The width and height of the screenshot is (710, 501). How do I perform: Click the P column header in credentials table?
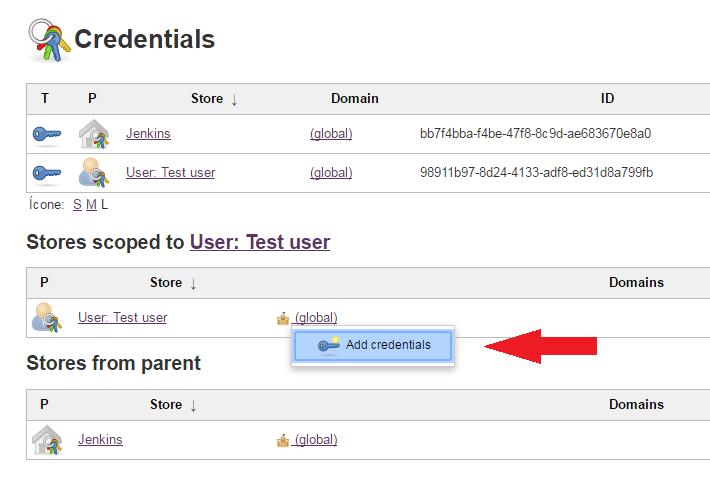(x=92, y=99)
